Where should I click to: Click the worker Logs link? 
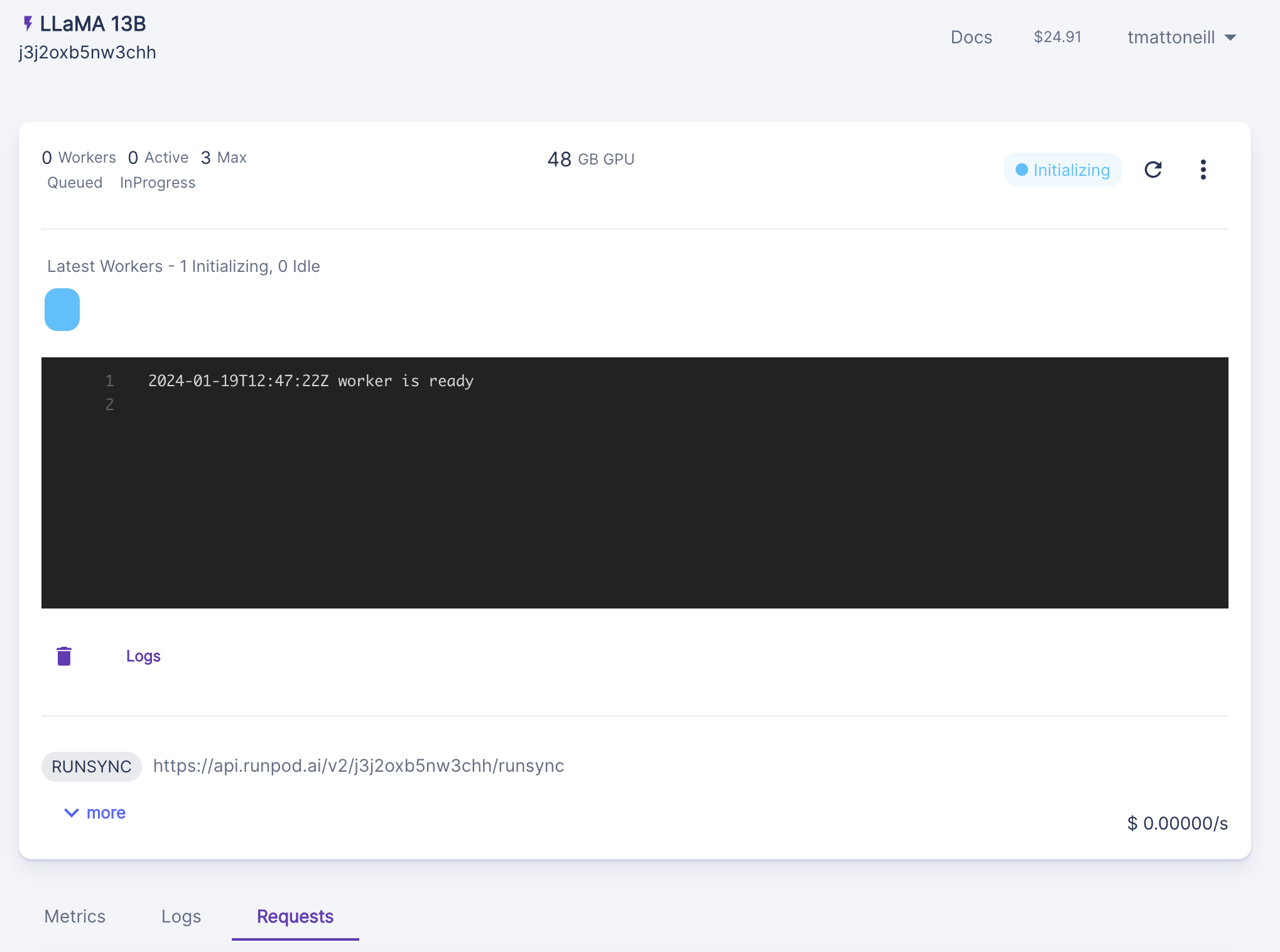coord(143,656)
